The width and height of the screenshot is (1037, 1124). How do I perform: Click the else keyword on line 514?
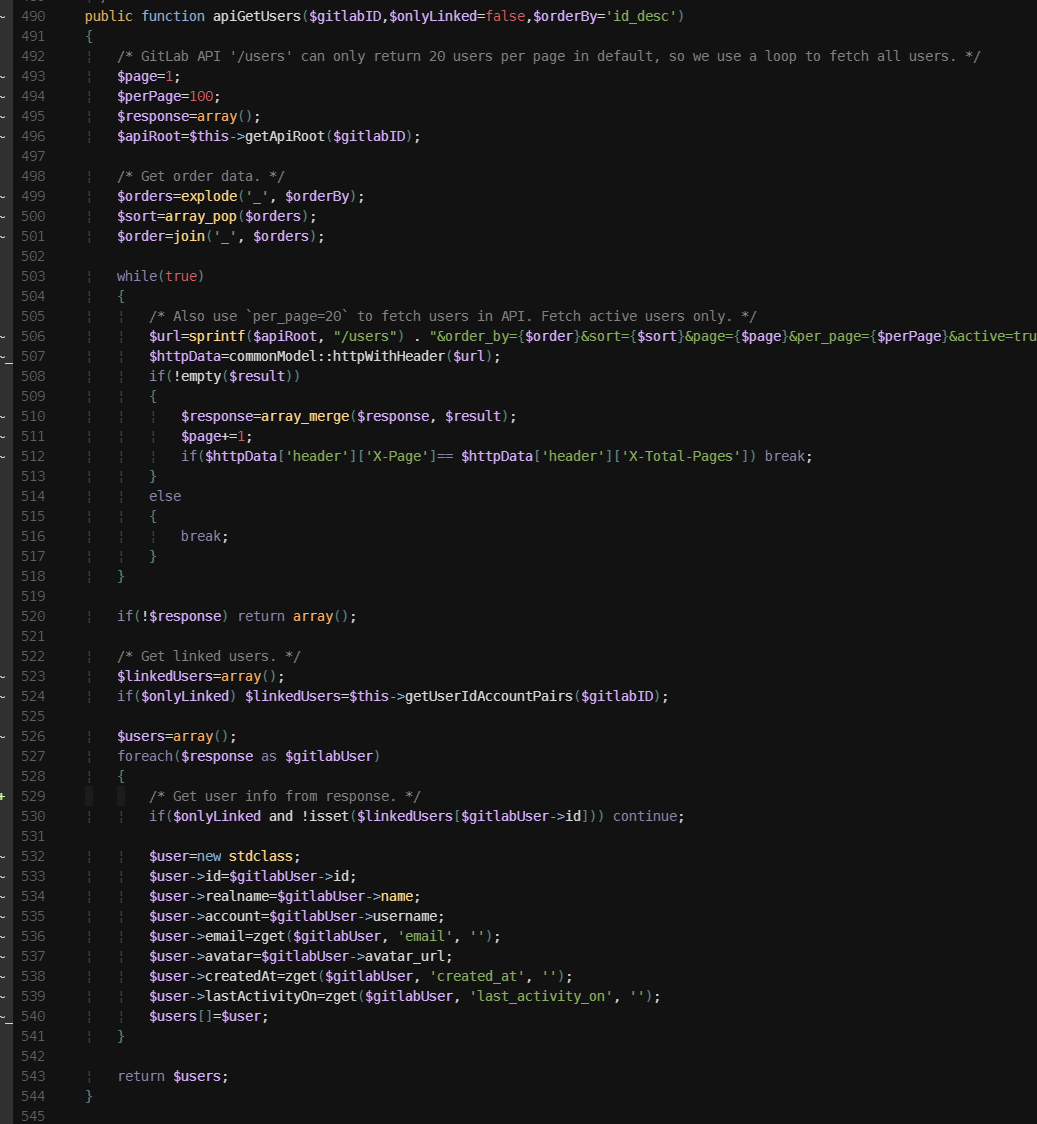pyautogui.click(x=165, y=496)
